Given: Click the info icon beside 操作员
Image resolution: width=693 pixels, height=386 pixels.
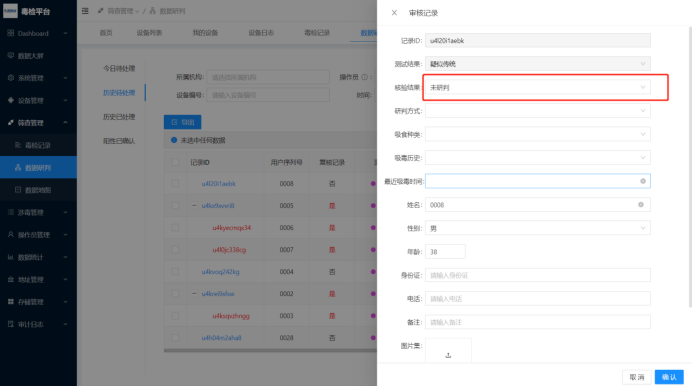Looking at the screenshot, I should (365, 77).
